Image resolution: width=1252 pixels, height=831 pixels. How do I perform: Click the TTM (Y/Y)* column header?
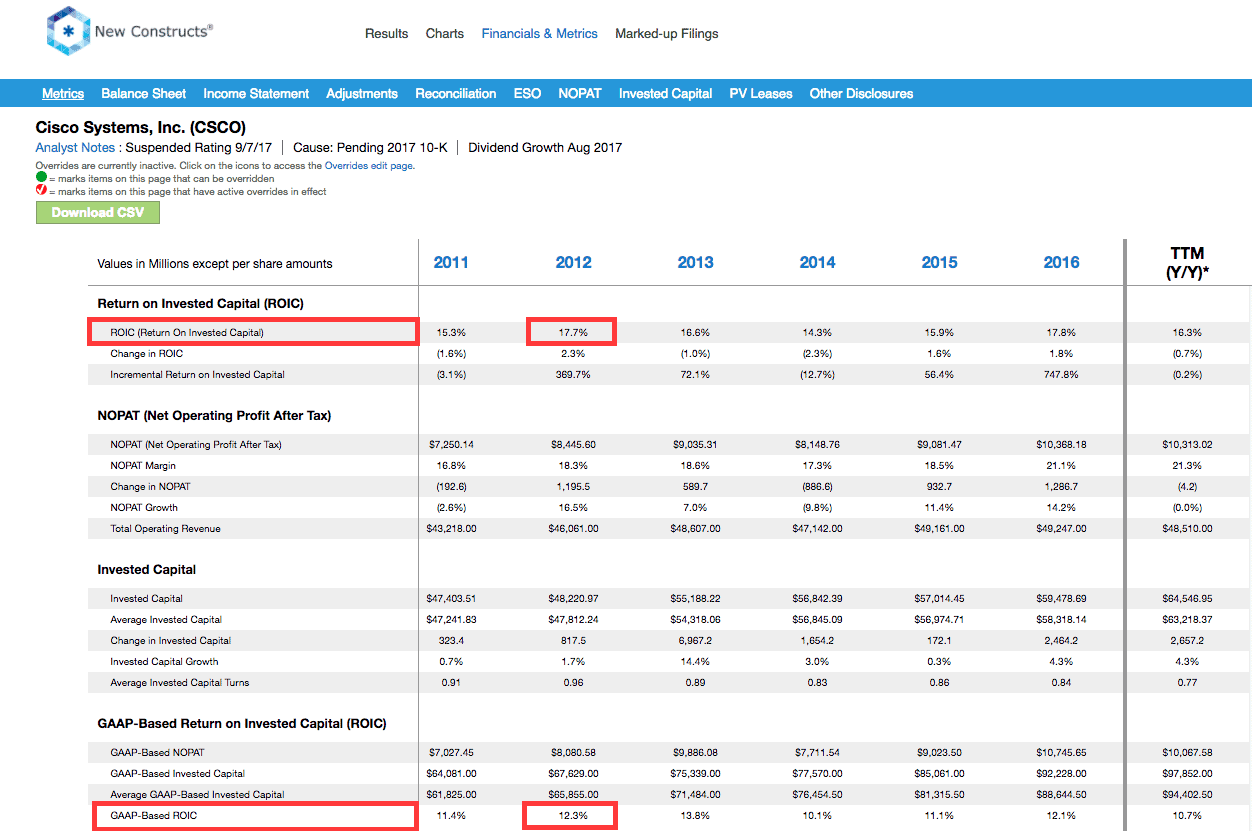pos(1187,263)
